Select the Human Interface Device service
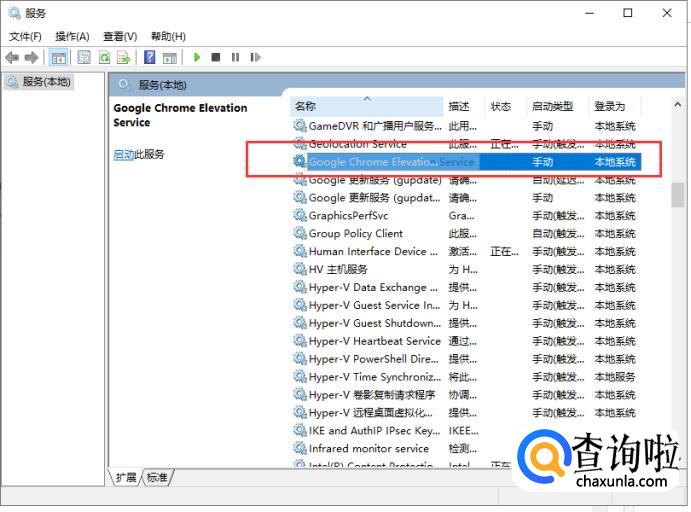Screen dimensions: 691x512 pyautogui.click(x=466, y=252)
